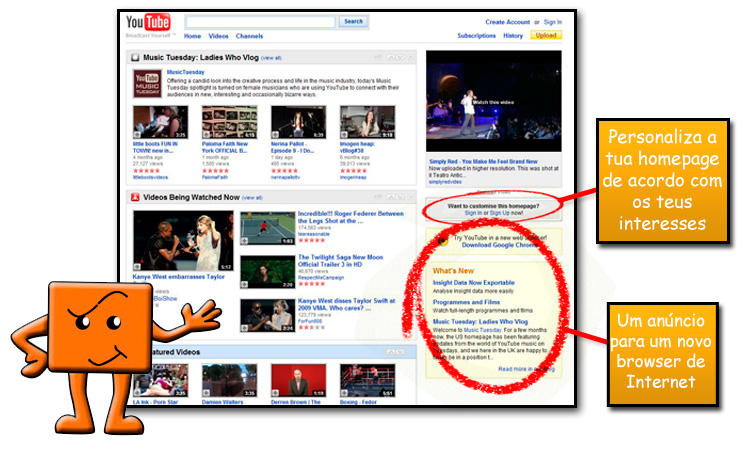Viewport: 750px width, 450px height.
Task: Move Music Tuesday module down
Action: [x=400, y=57]
